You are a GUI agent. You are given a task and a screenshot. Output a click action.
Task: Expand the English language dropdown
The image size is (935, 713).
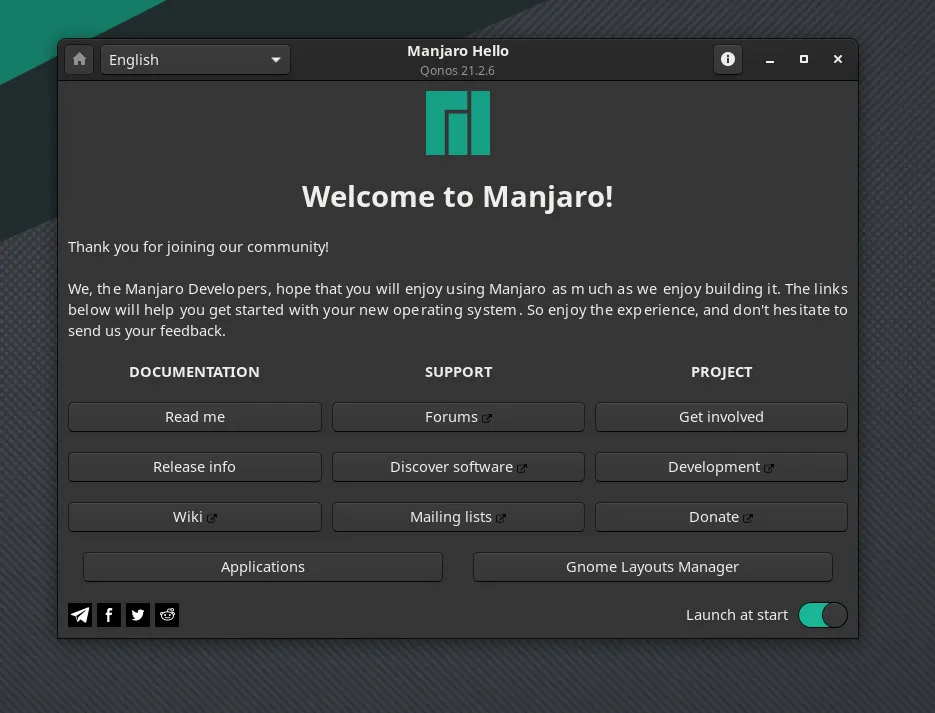[x=195, y=60]
